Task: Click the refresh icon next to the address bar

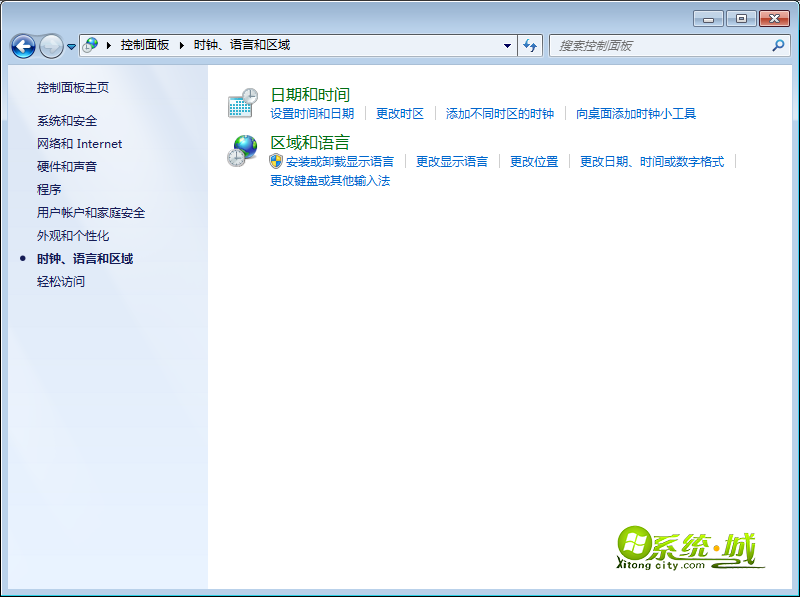Action: [x=531, y=45]
